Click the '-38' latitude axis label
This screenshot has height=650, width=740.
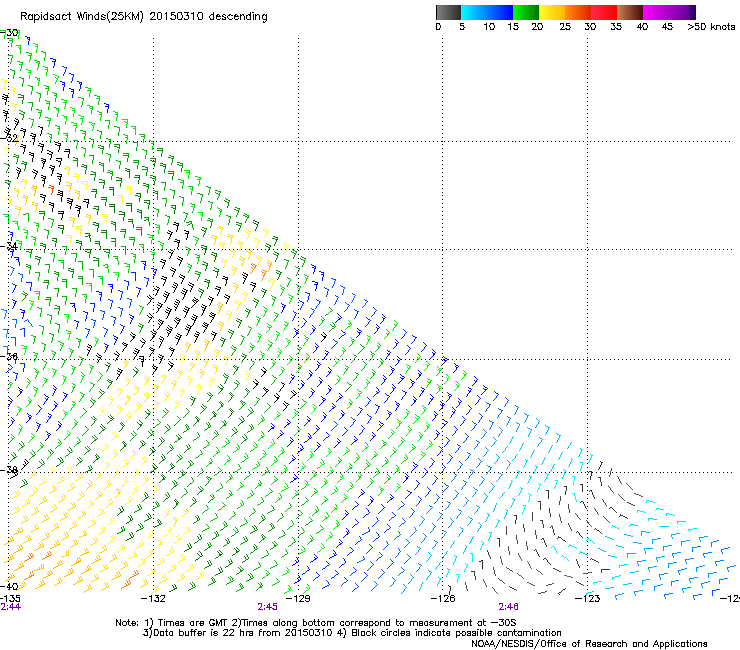coord(9,470)
